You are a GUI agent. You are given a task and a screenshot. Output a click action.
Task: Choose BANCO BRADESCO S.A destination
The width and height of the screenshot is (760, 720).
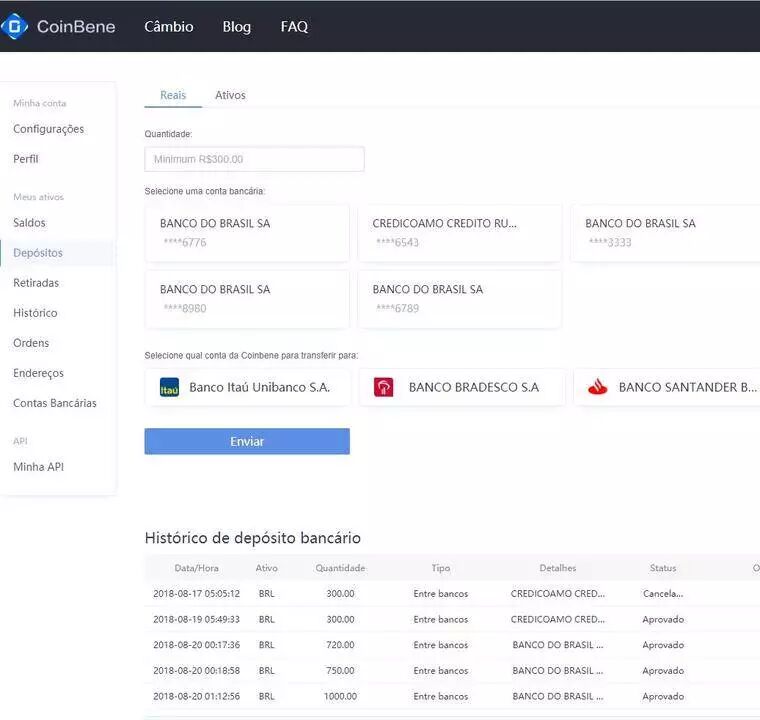pos(462,387)
